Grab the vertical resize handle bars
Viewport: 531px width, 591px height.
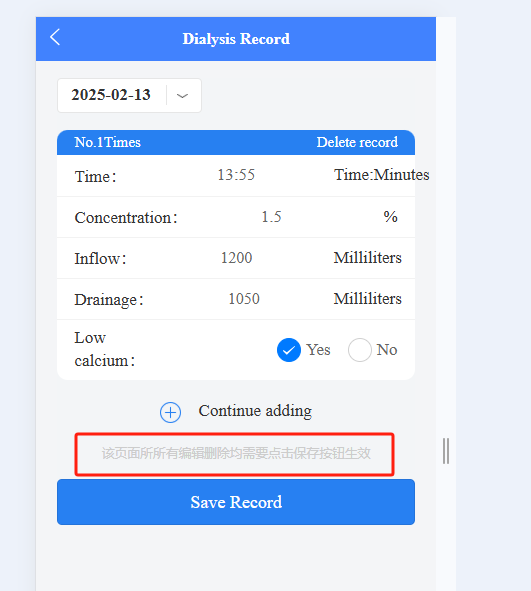point(446,451)
